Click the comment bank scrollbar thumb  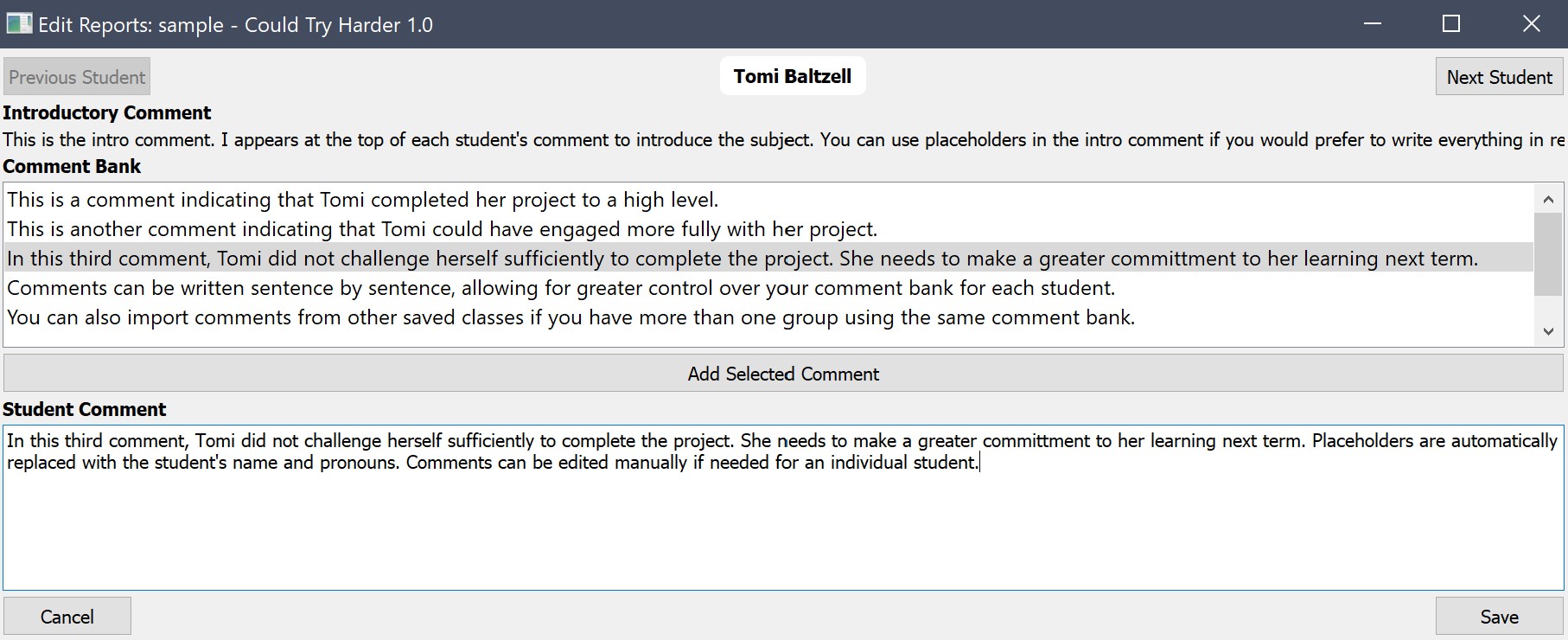(x=1548, y=254)
